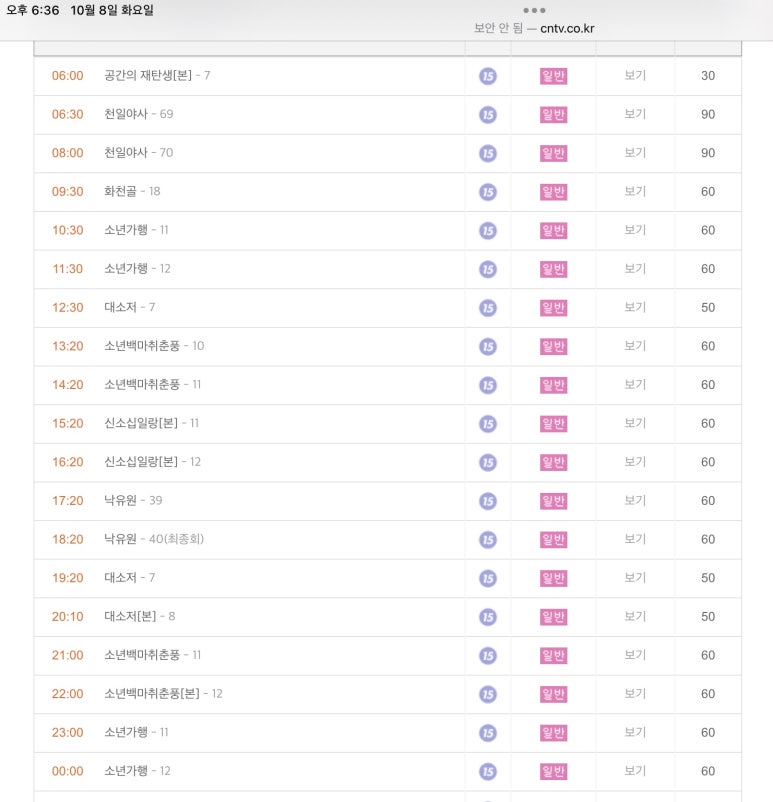The height and width of the screenshot is (802, 773).
Task: Click the 11:30 time for 소년가행 12
Action: (68, 269)
